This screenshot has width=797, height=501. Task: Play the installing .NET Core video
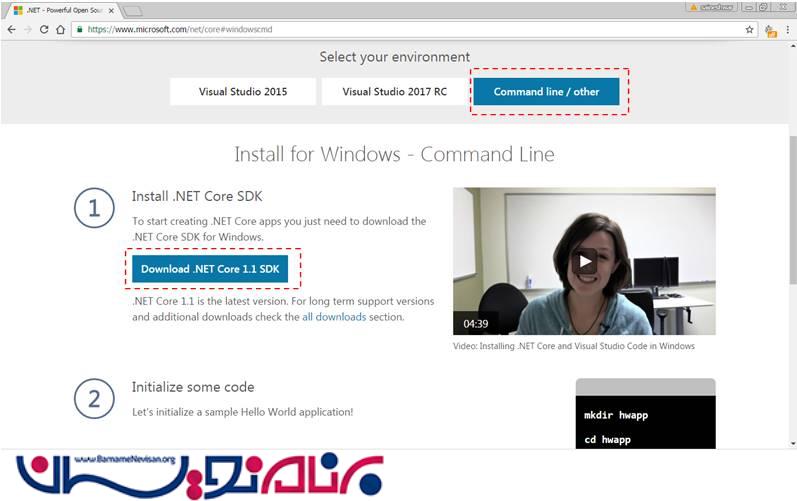pos(585,262)
